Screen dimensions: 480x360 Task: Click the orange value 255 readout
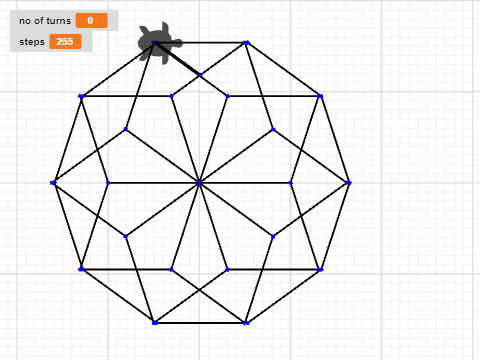[x=65, y=42]
